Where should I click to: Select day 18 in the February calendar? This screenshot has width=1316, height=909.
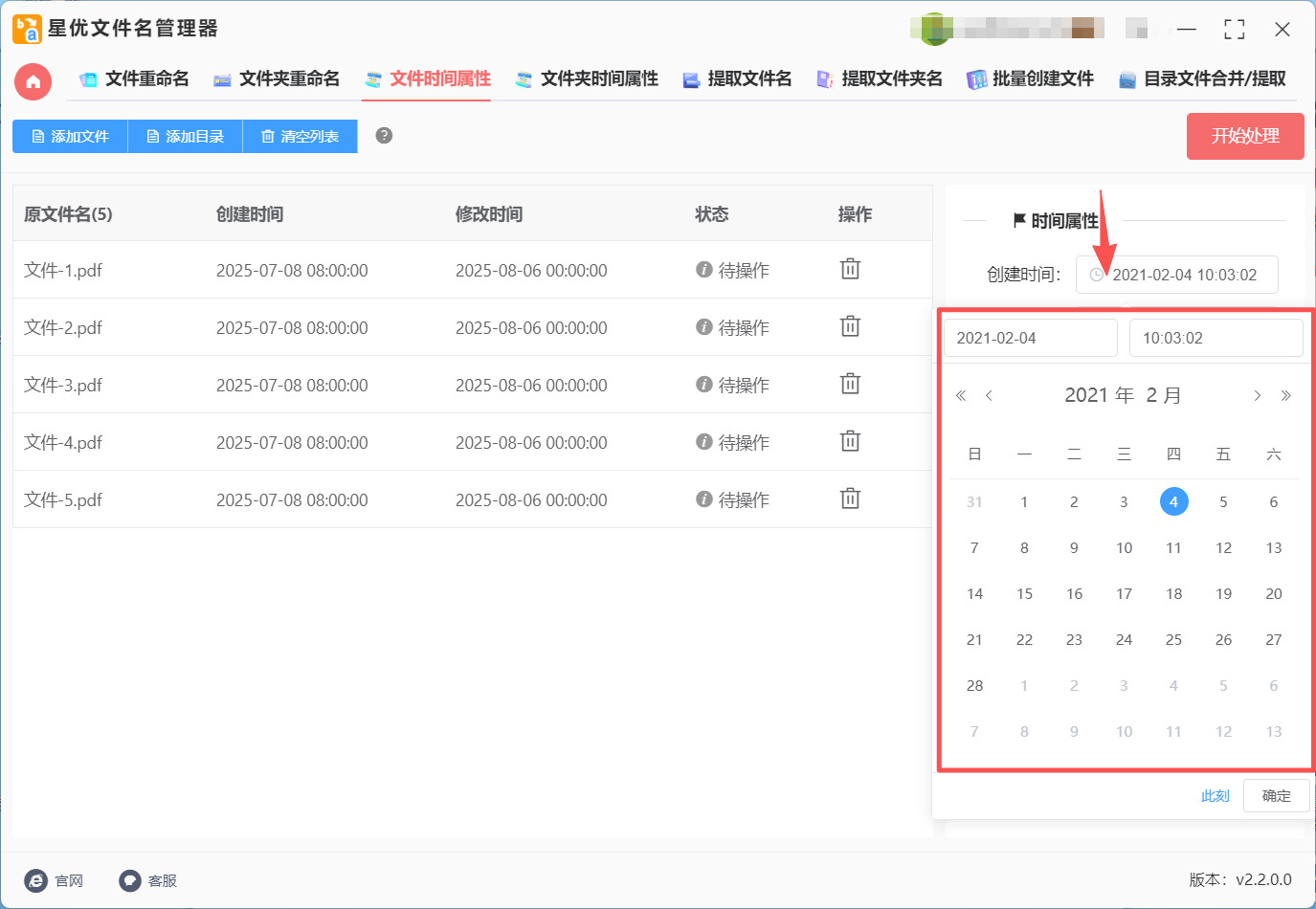pyautogui.click(x=1173, y=594)
